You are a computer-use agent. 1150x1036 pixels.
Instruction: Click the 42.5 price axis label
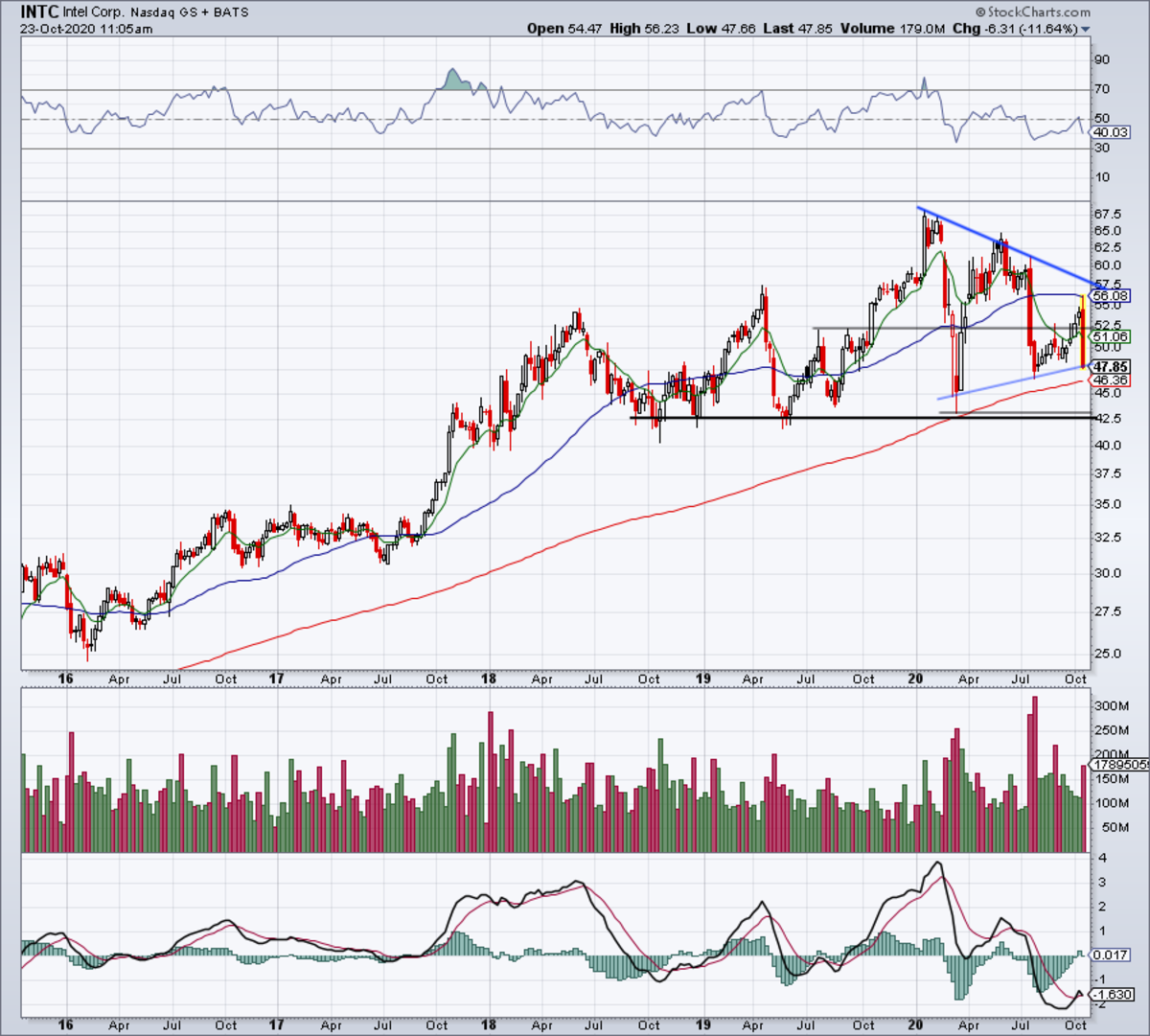[1107, 418]
